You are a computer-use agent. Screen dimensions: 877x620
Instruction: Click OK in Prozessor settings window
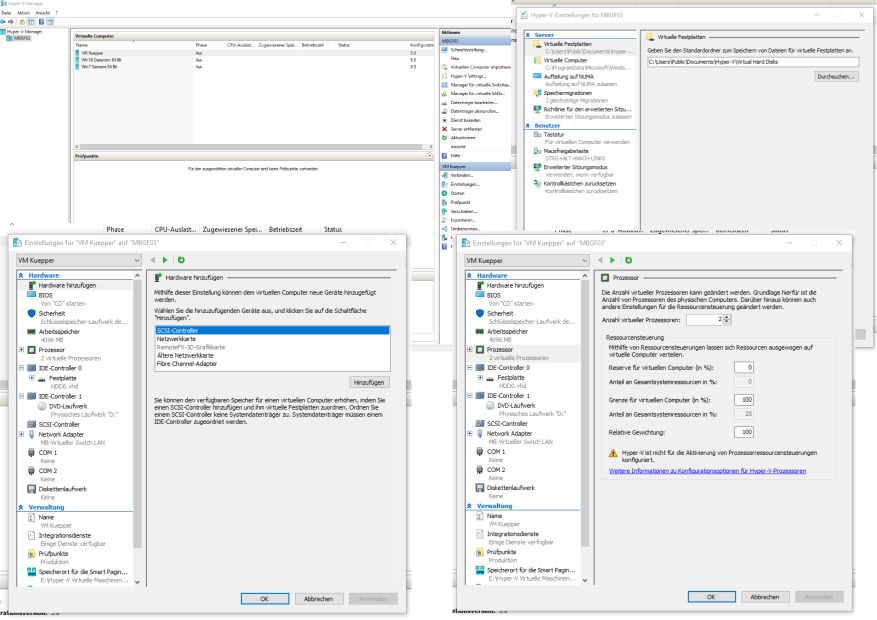click(x=711, y=597)
